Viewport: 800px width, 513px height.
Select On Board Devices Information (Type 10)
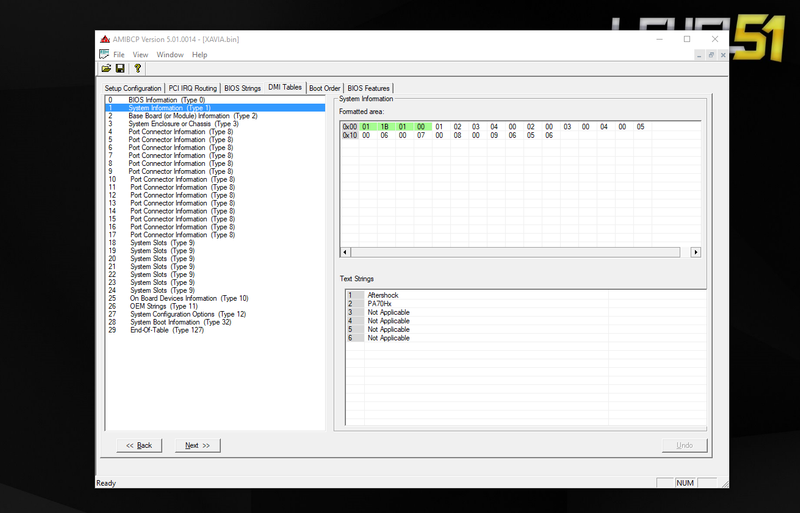click(x=215, y=298)
